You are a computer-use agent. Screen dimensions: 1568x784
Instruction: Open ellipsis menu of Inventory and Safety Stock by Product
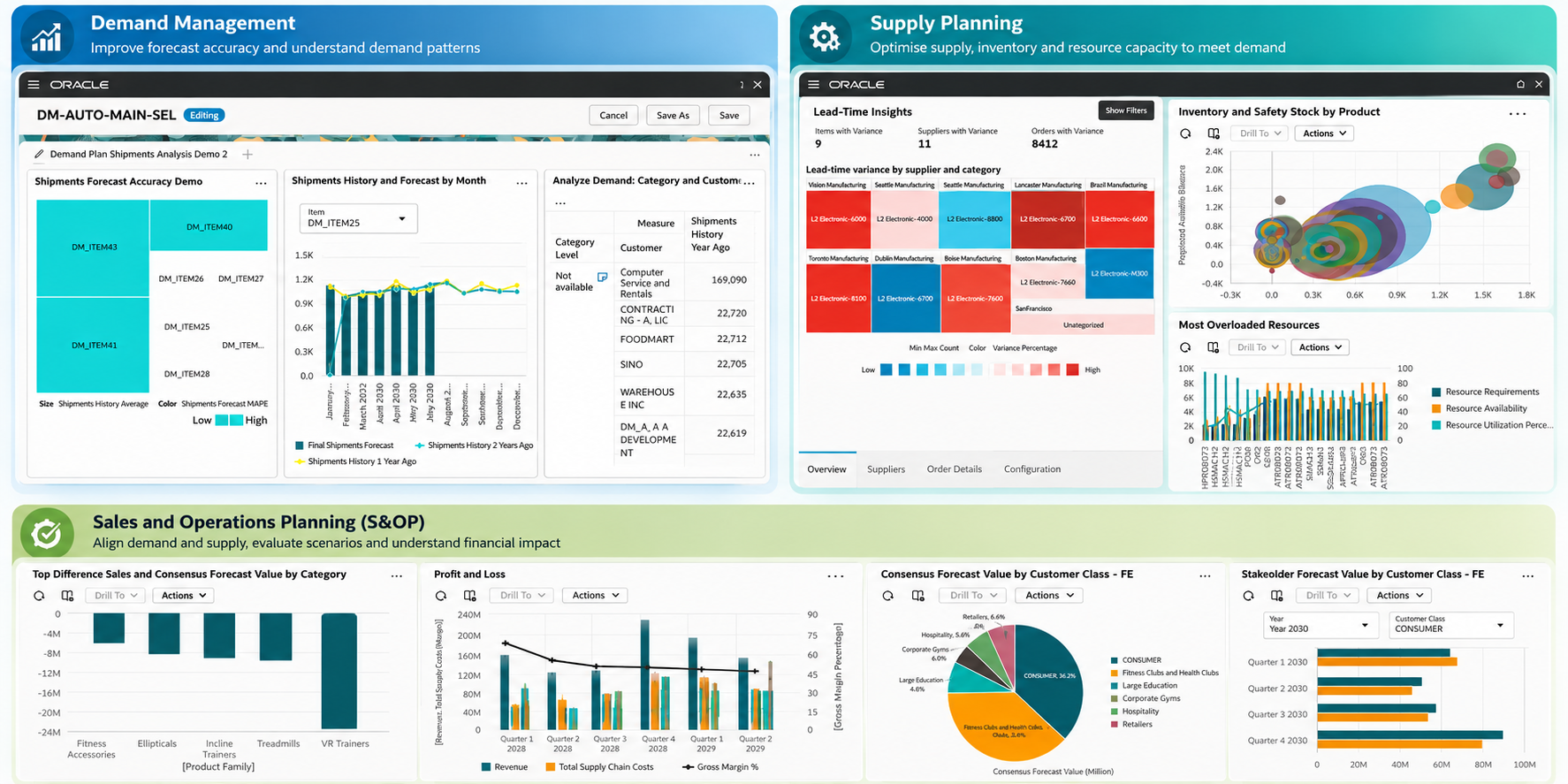click(x=1518, y=114)
